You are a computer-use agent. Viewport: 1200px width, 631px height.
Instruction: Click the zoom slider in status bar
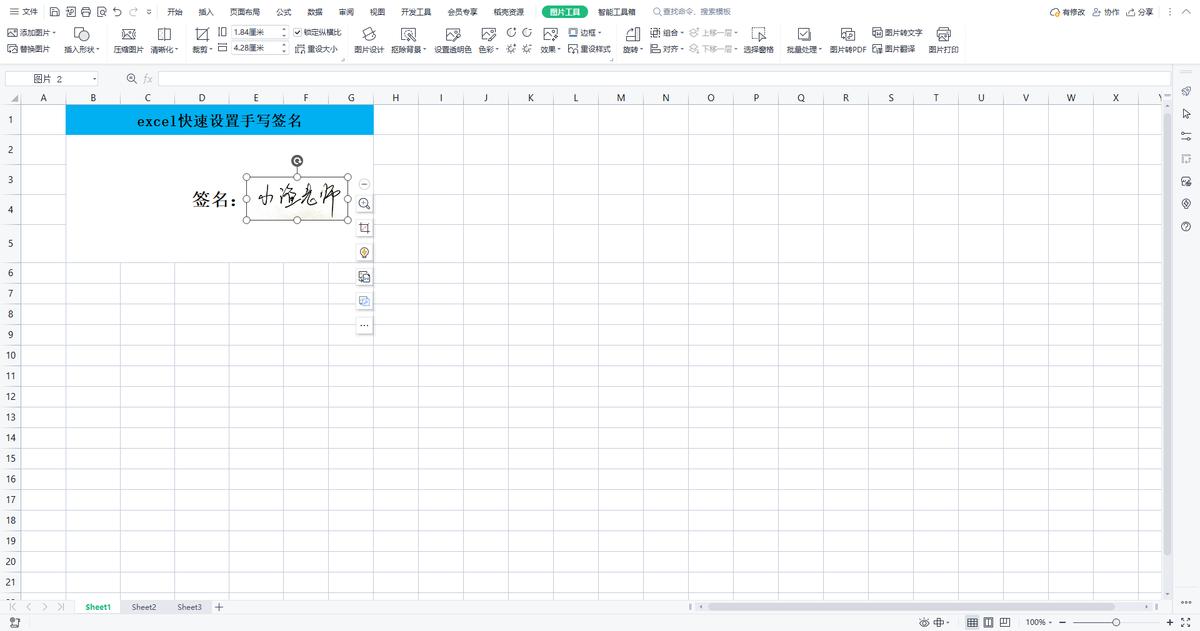point(1115,622)
